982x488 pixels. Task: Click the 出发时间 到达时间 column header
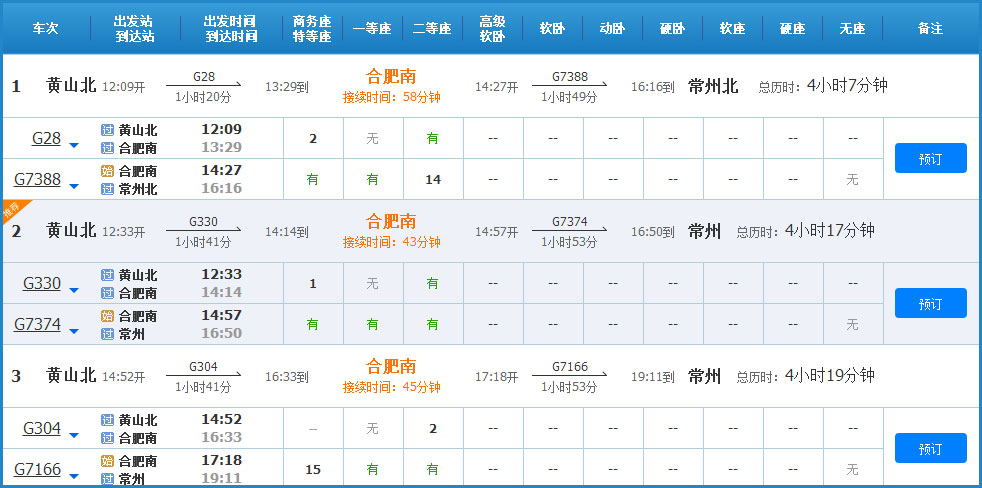231,29
